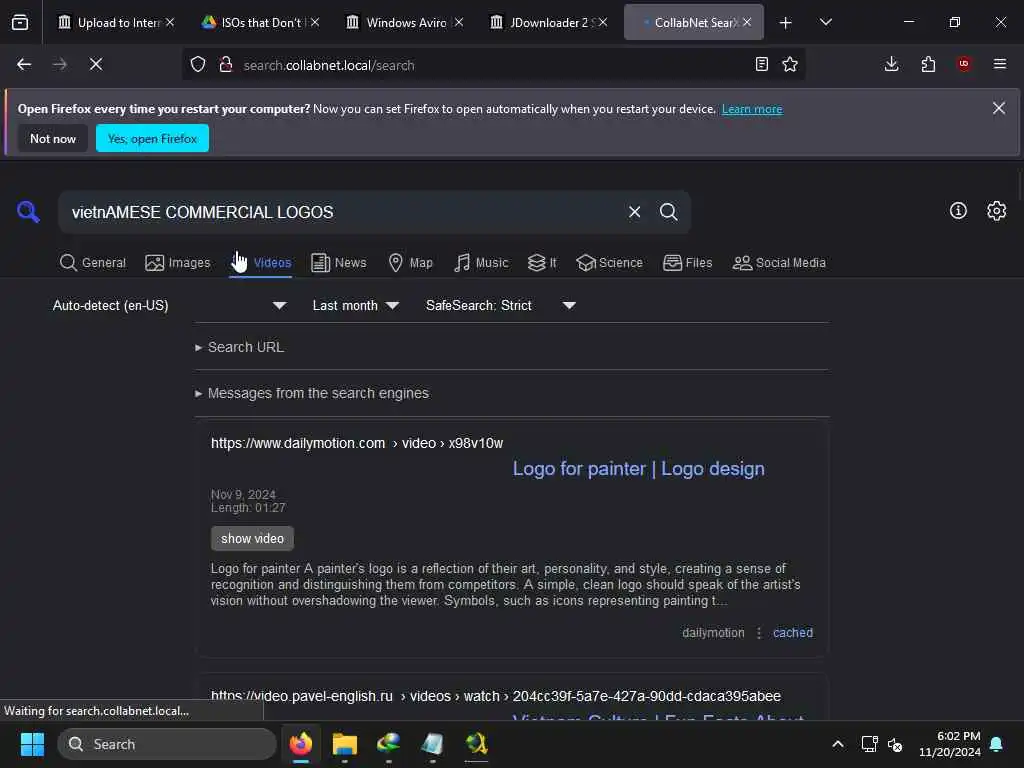The width and height of the screenshot is (1024, 768).
Task: Click the uBlock Origin extension icon
Action: coord(964,64)
